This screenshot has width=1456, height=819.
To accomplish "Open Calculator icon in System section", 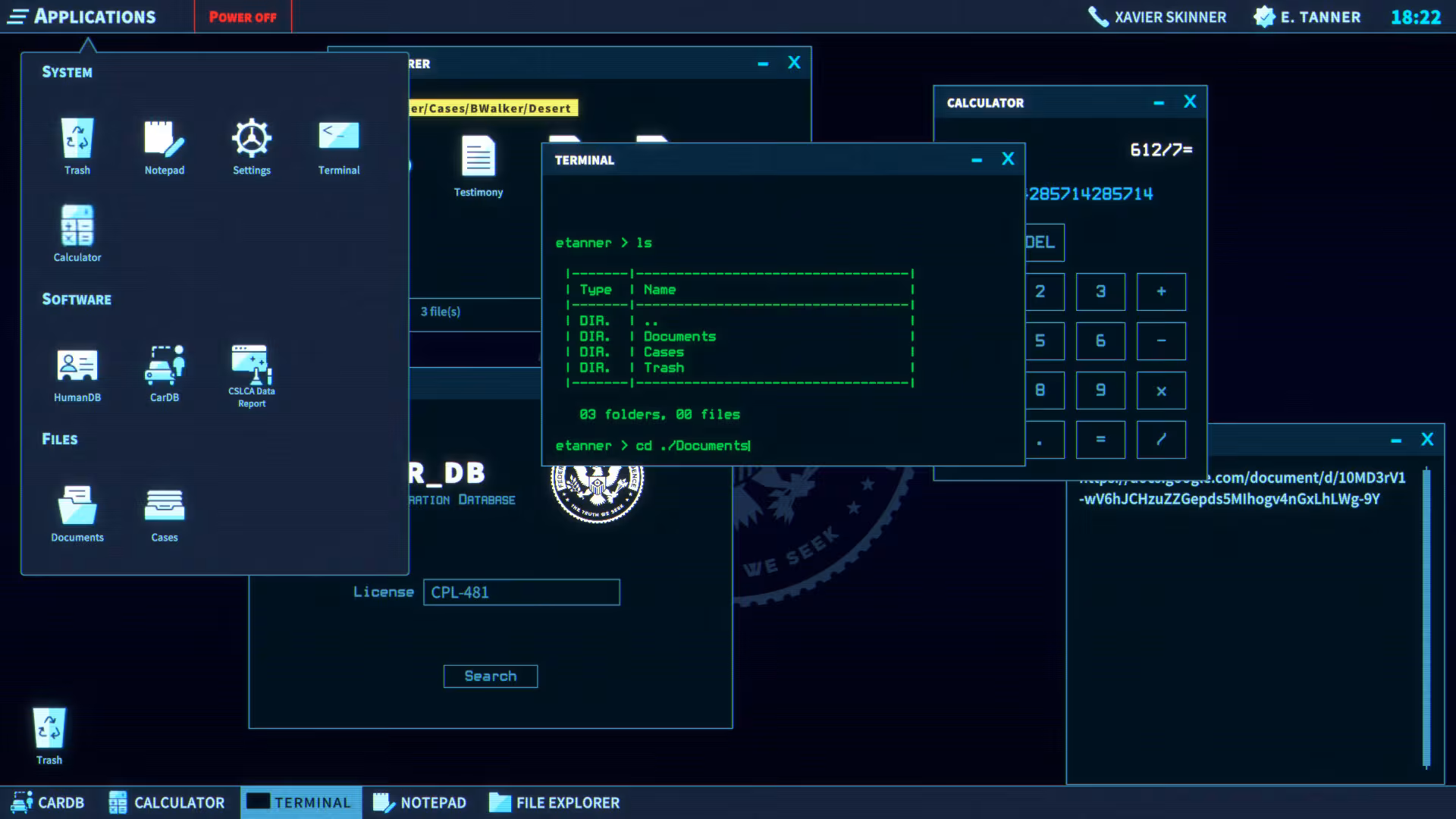I will (x=77, y=233).
